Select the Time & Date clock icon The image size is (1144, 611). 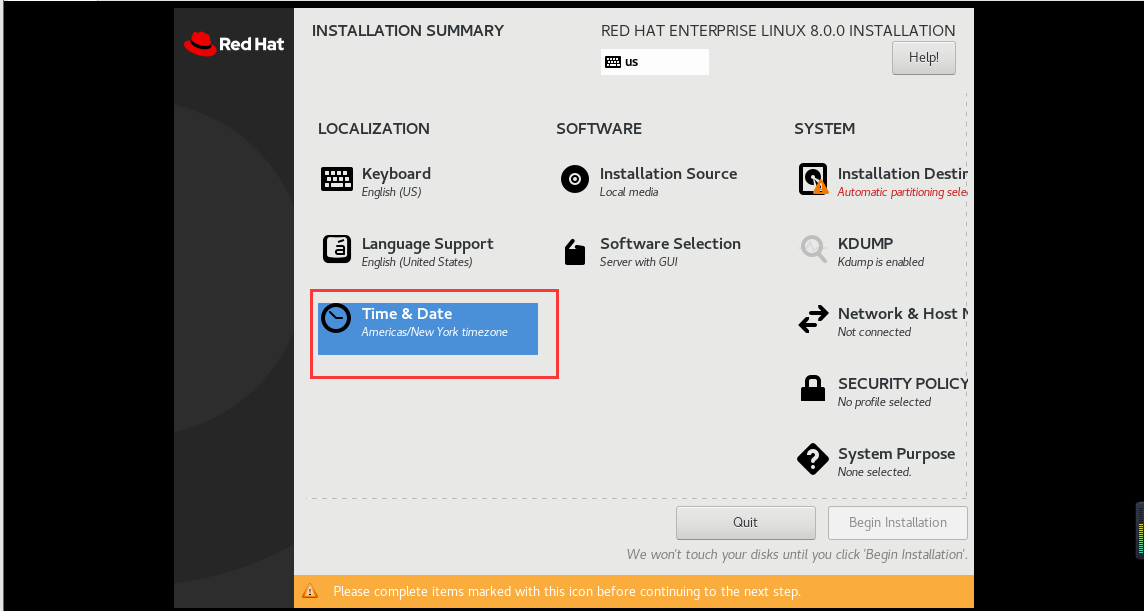point(336,319)
